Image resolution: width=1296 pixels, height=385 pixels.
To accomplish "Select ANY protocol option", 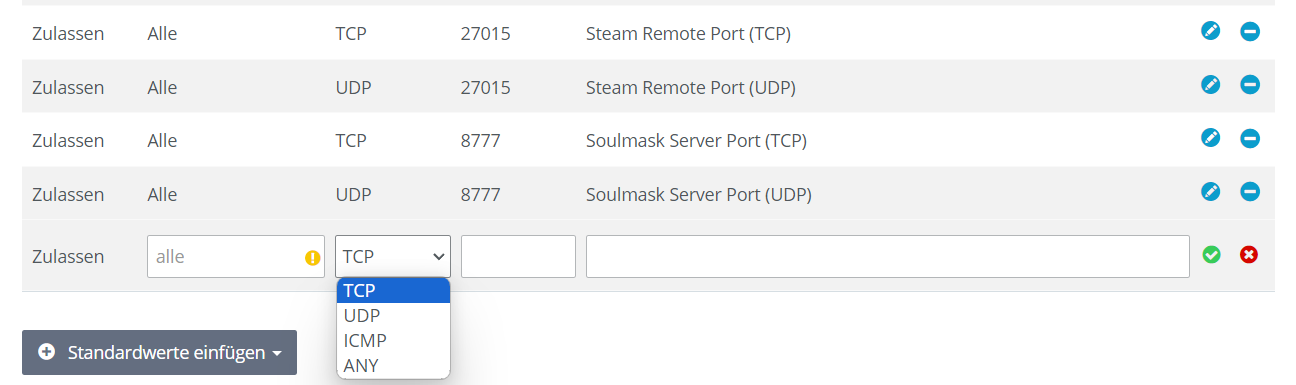I will tap(393, 366).
